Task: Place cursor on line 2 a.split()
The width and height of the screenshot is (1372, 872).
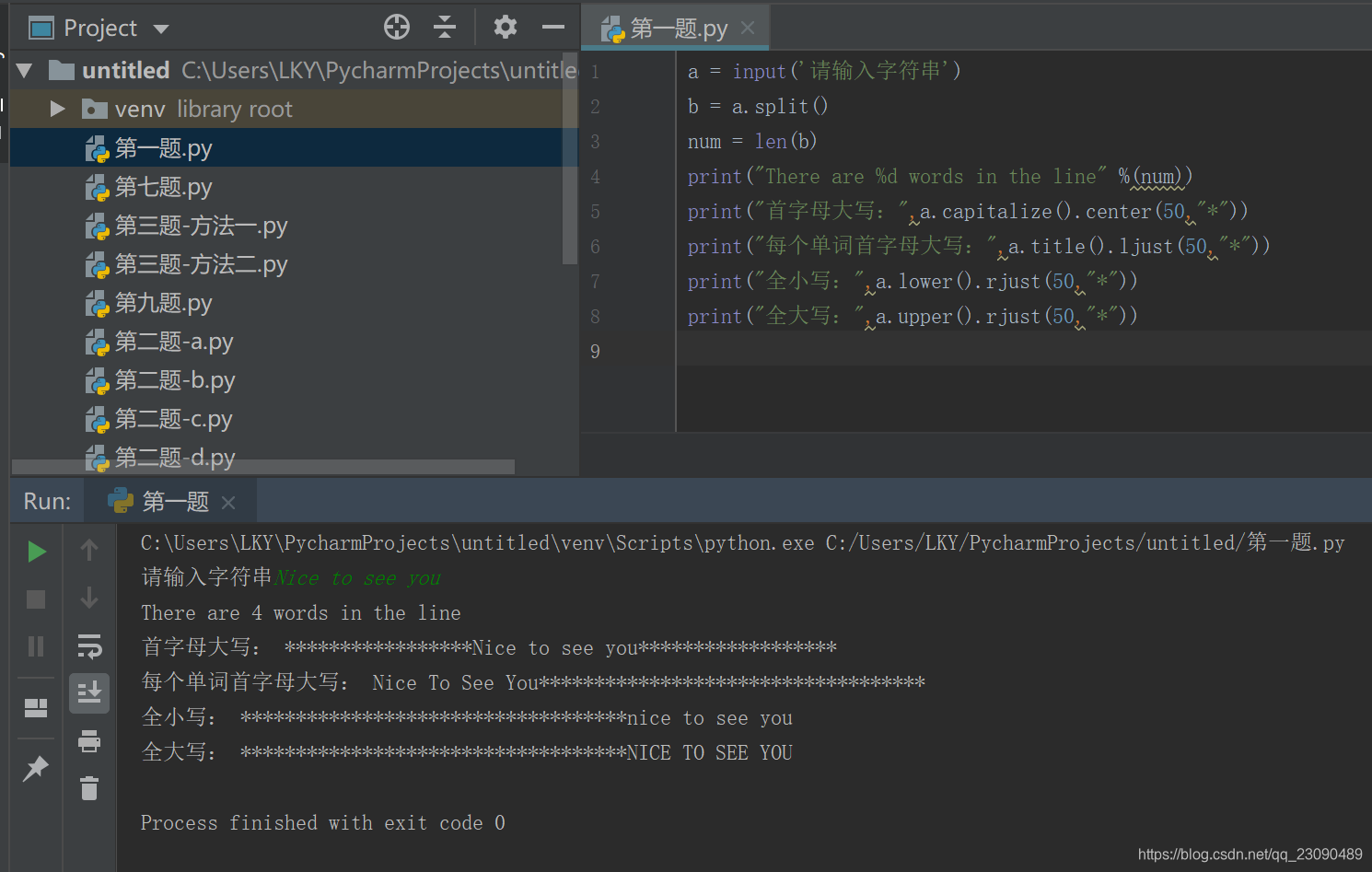Action: coord(757,106)
